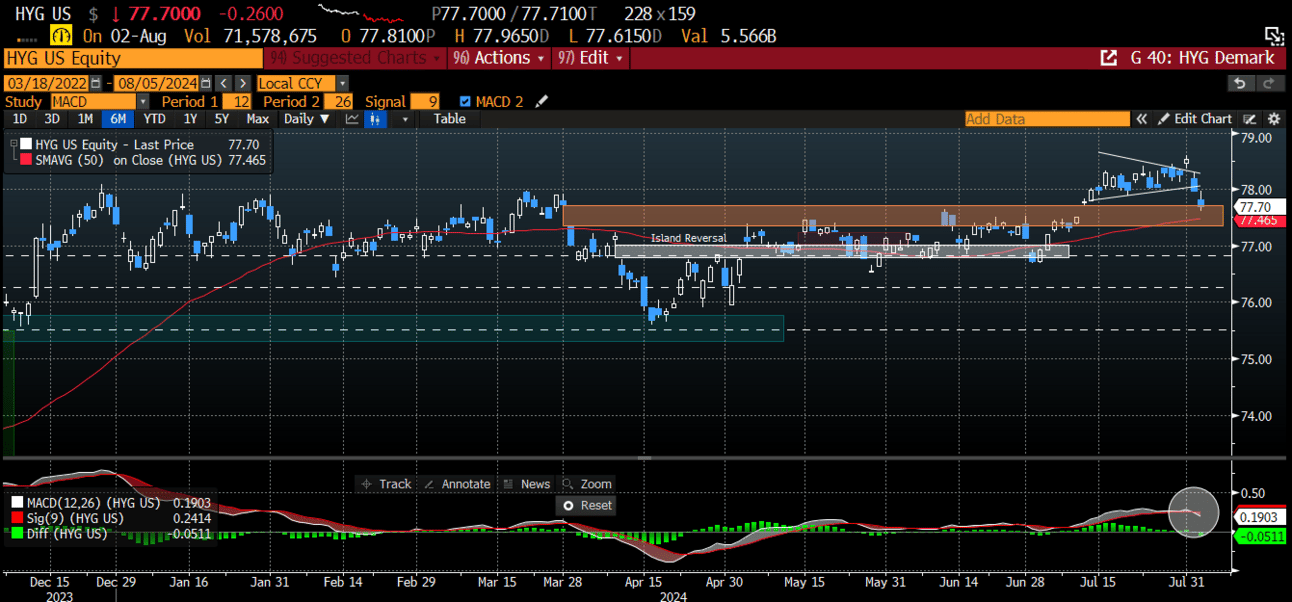1292x602 pixels.
Task: Click the end date field 08/05/2024
Action: pos(156,83)
